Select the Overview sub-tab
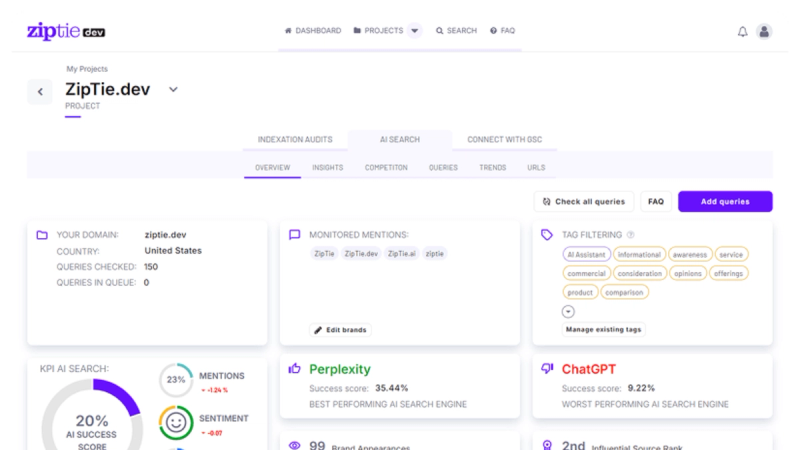The width and height of the screenshot is (800, 450). pos(272,167)
